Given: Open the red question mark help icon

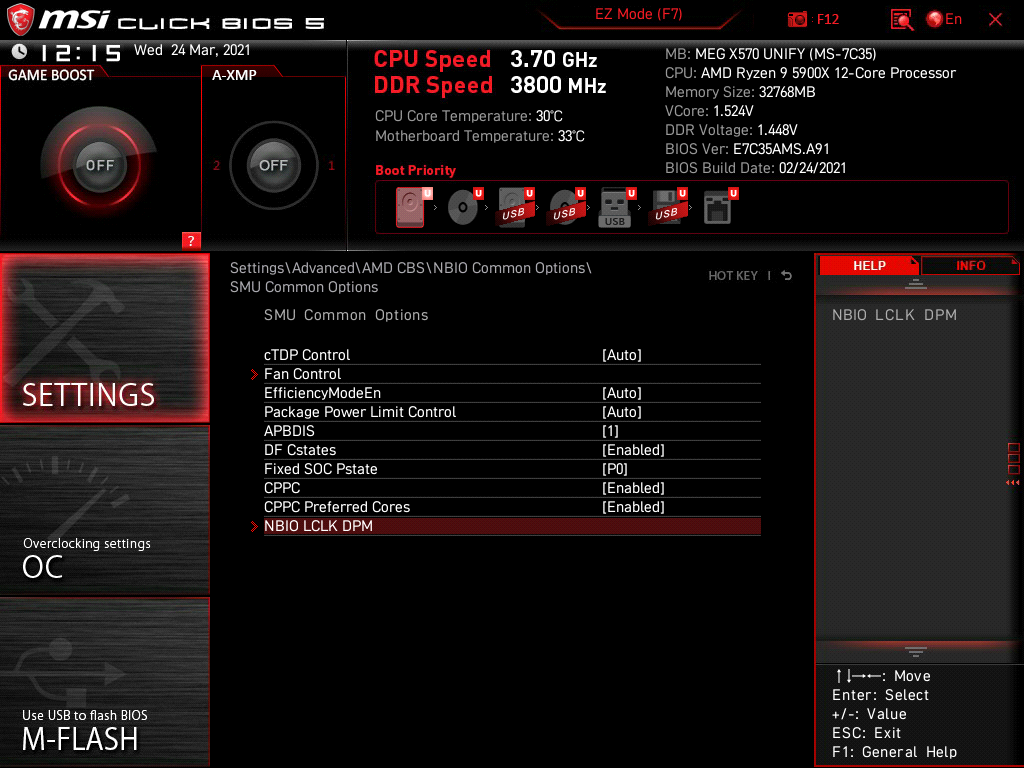Looking at the screenshot, I should tap(191, 241).
